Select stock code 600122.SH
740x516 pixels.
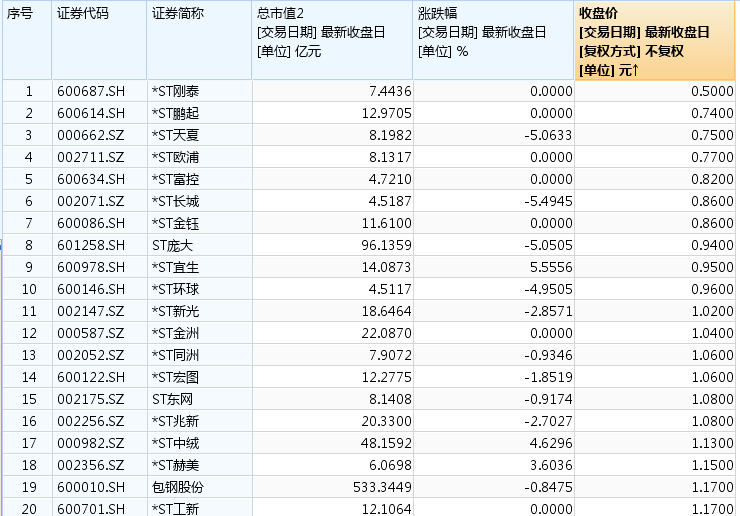[91, 377]
